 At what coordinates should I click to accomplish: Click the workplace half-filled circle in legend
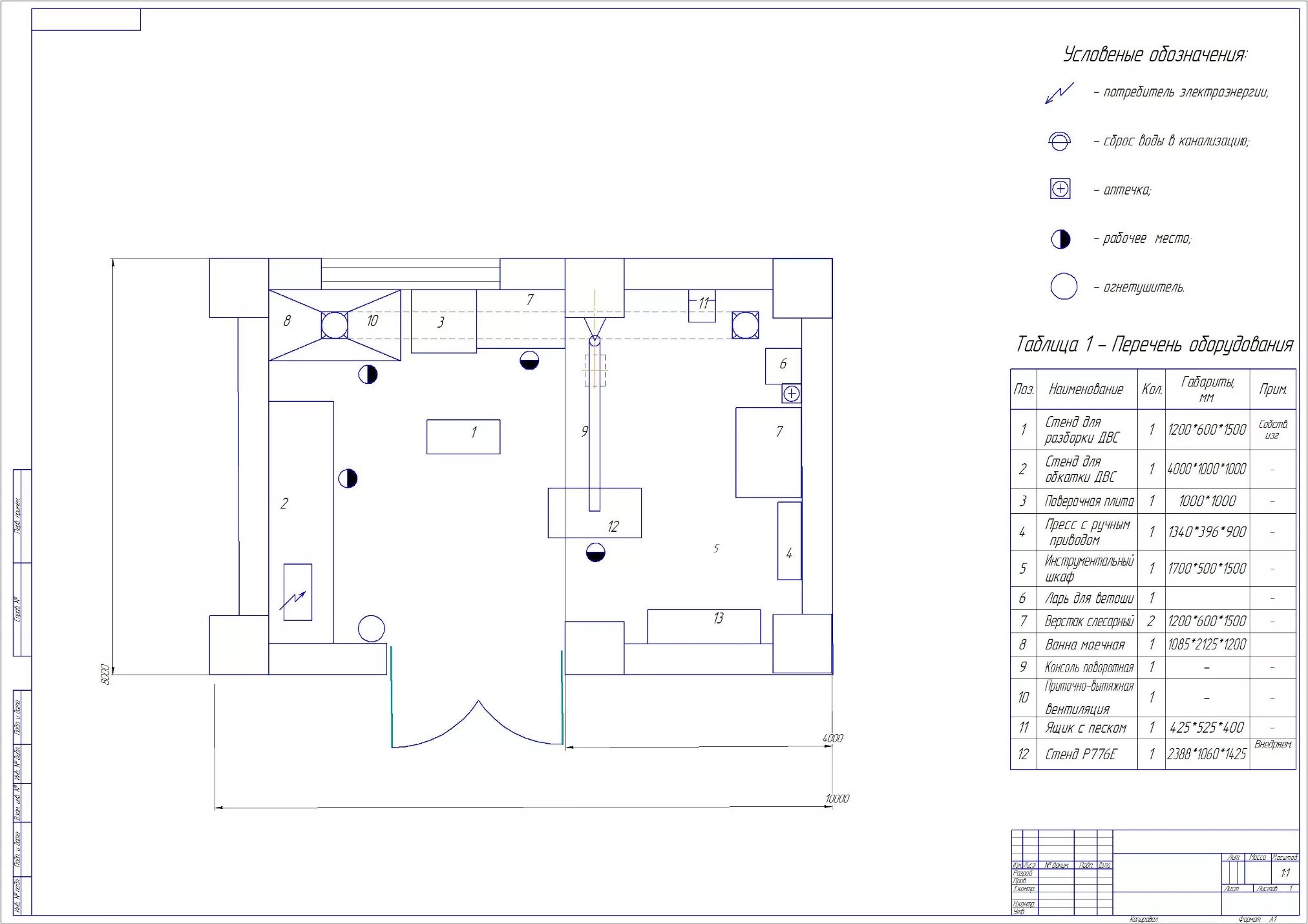click(x=1060, y=239)
